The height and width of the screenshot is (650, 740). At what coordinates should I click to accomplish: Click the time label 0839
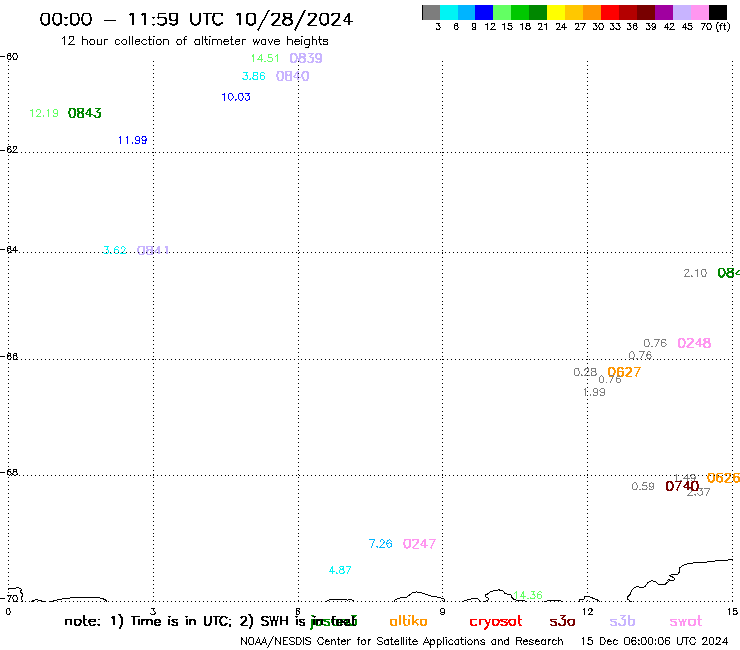[x=306, y=58]
